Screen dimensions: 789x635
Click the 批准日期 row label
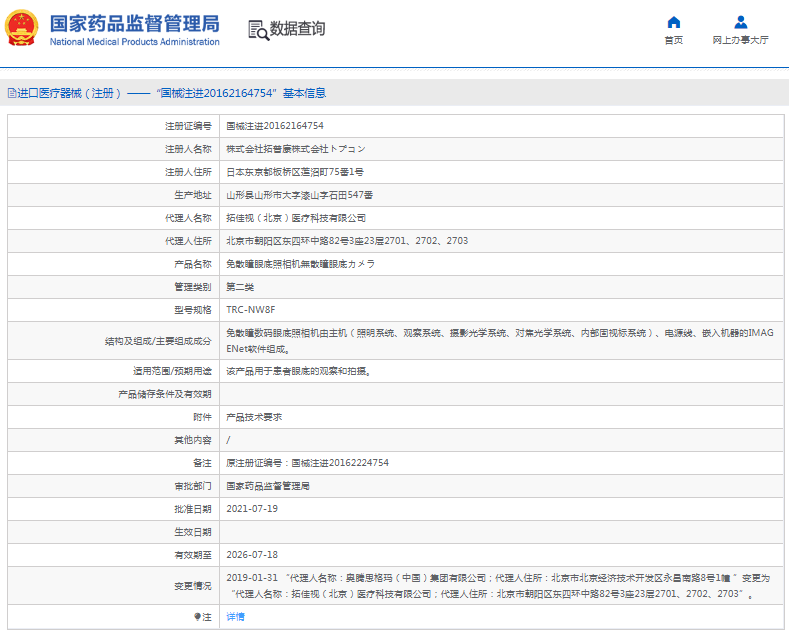tap(193, 509)
